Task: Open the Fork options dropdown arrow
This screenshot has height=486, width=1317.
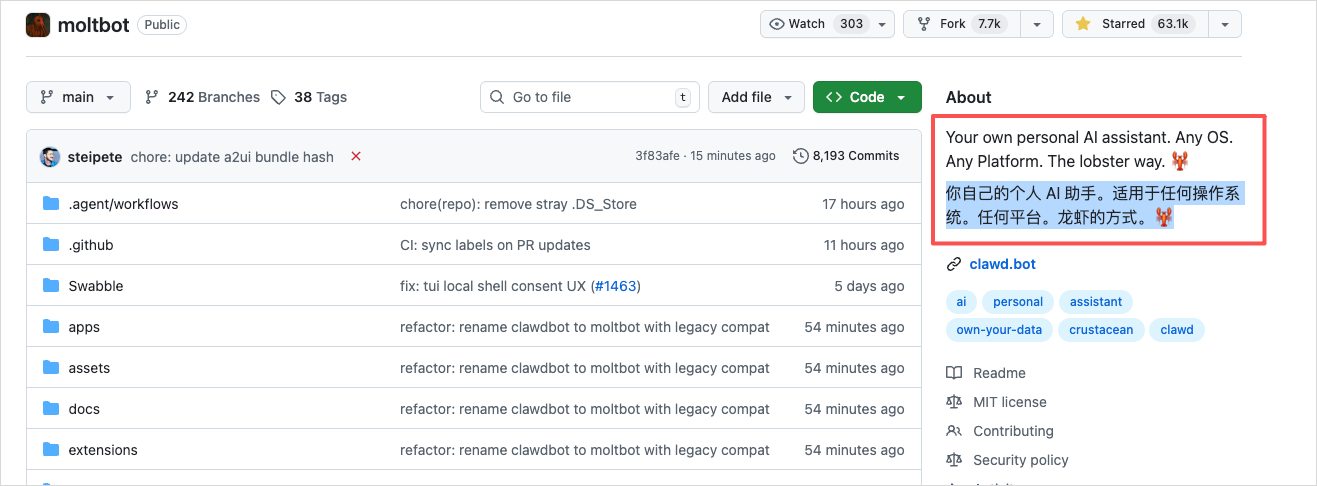Action: 1036,24
